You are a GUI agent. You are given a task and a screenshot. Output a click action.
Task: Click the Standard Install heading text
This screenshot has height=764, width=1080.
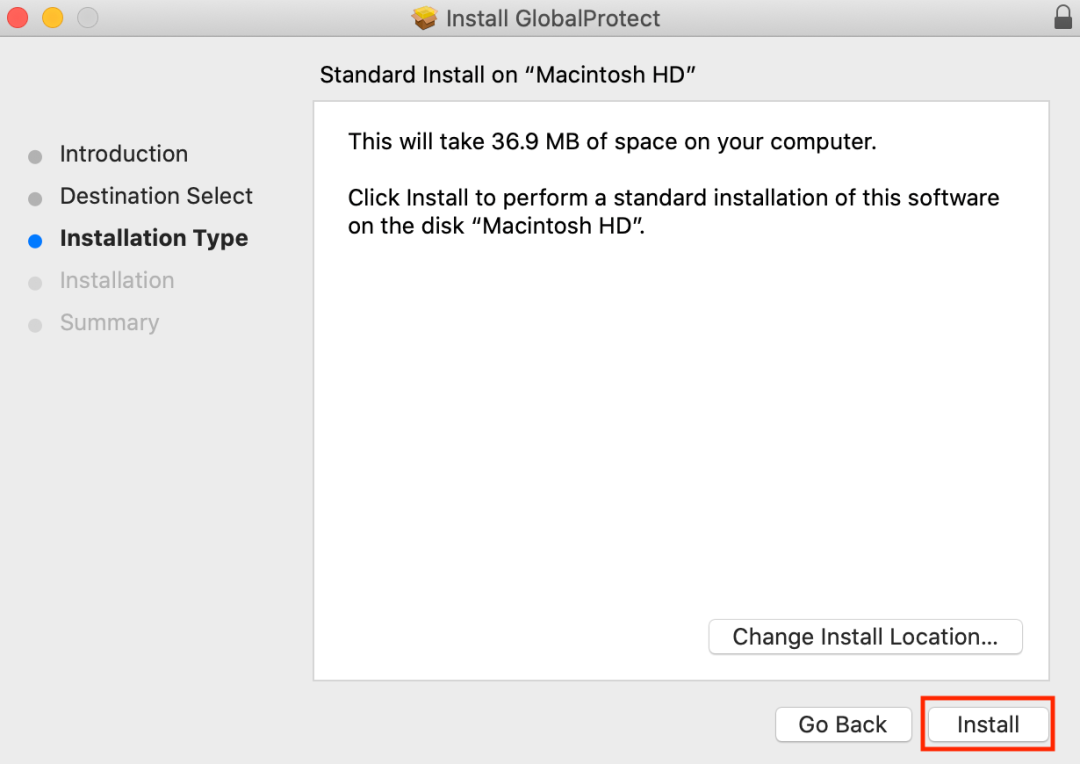pos(508,74)
